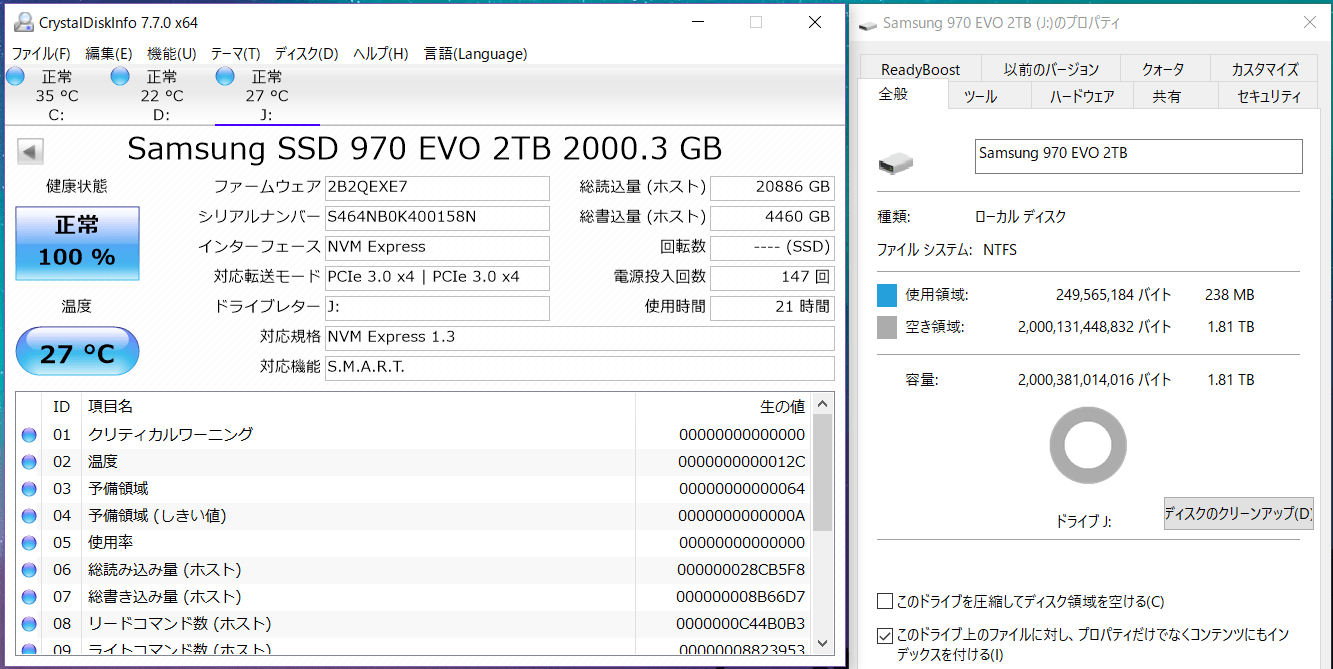Open the 編集(E) menu

point(109,53)
